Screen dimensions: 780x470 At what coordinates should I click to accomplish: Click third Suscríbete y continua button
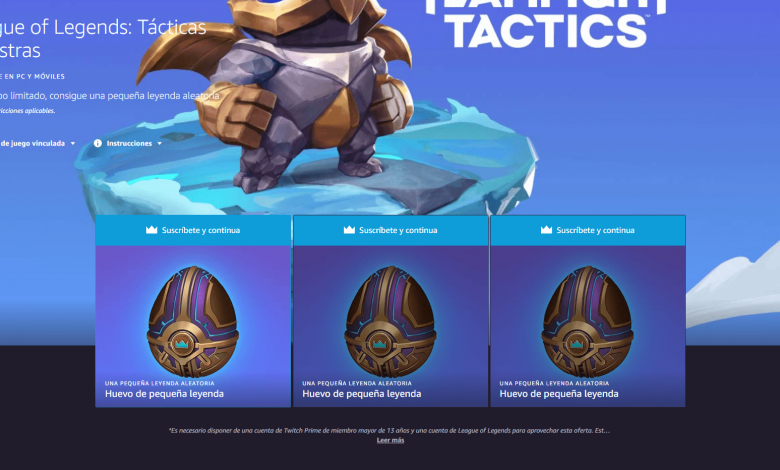pos(588,230)
